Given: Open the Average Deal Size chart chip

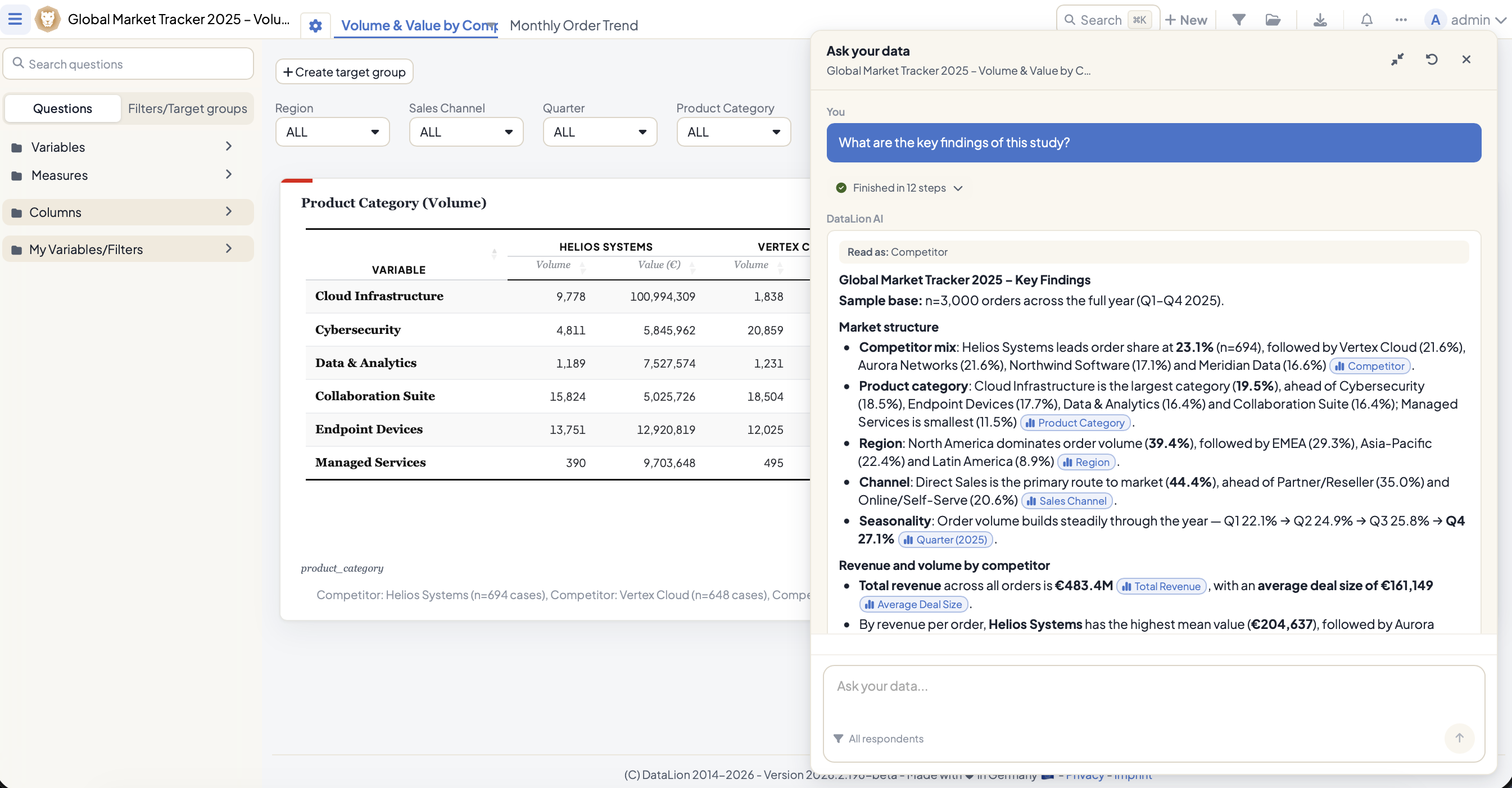Looking at the screenshot, I should coord(913,604).
